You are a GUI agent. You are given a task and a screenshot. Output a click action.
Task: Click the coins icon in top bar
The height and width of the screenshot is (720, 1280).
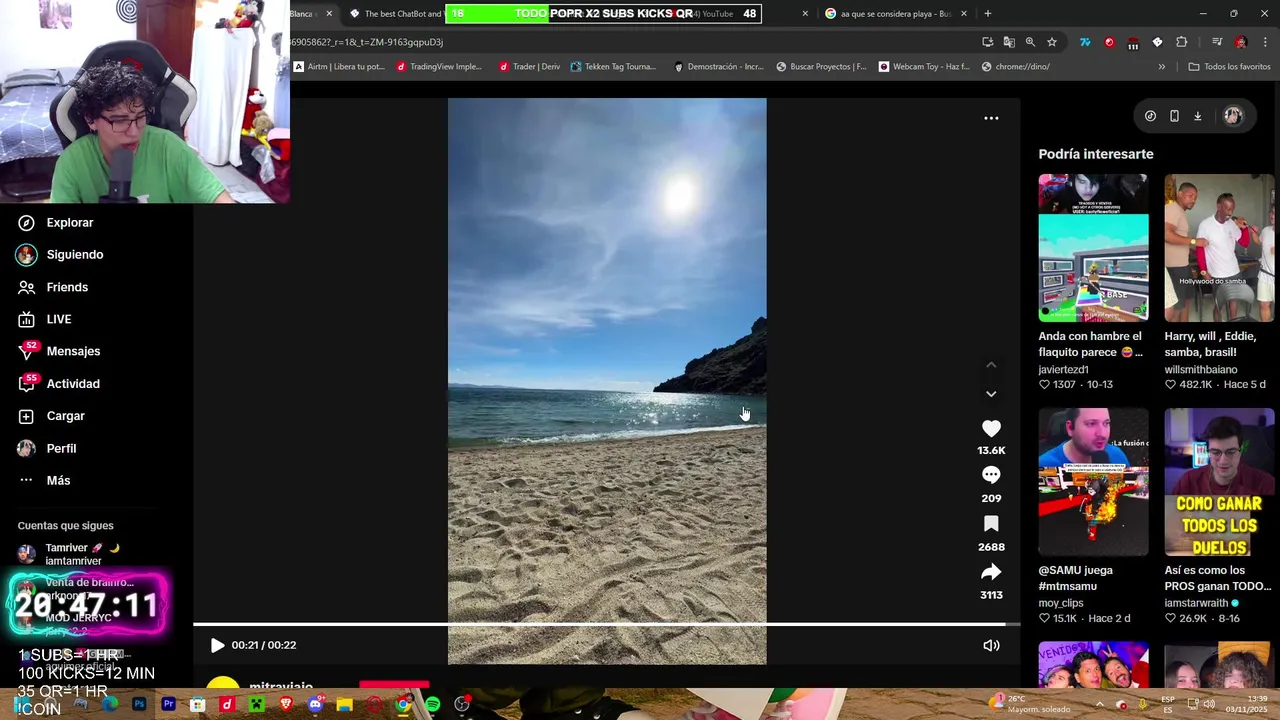click(1150, 116)
